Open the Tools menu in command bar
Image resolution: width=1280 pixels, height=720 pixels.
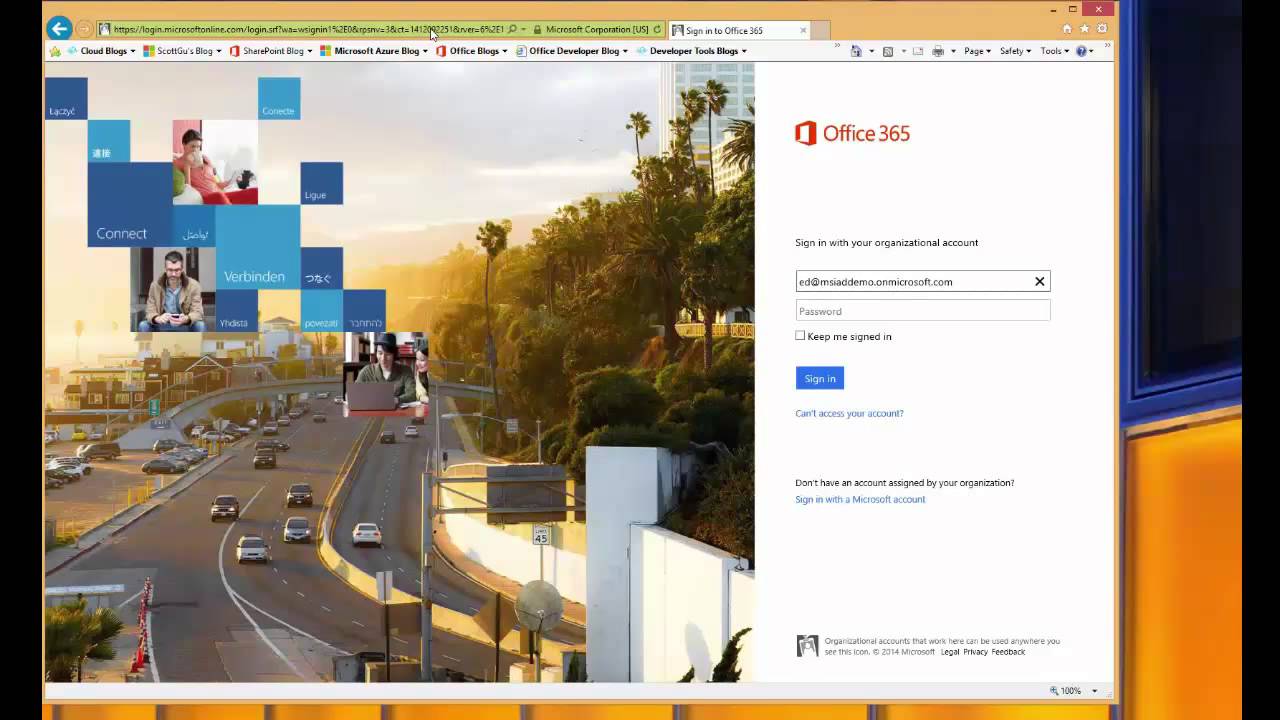[x=1055, y=51]
